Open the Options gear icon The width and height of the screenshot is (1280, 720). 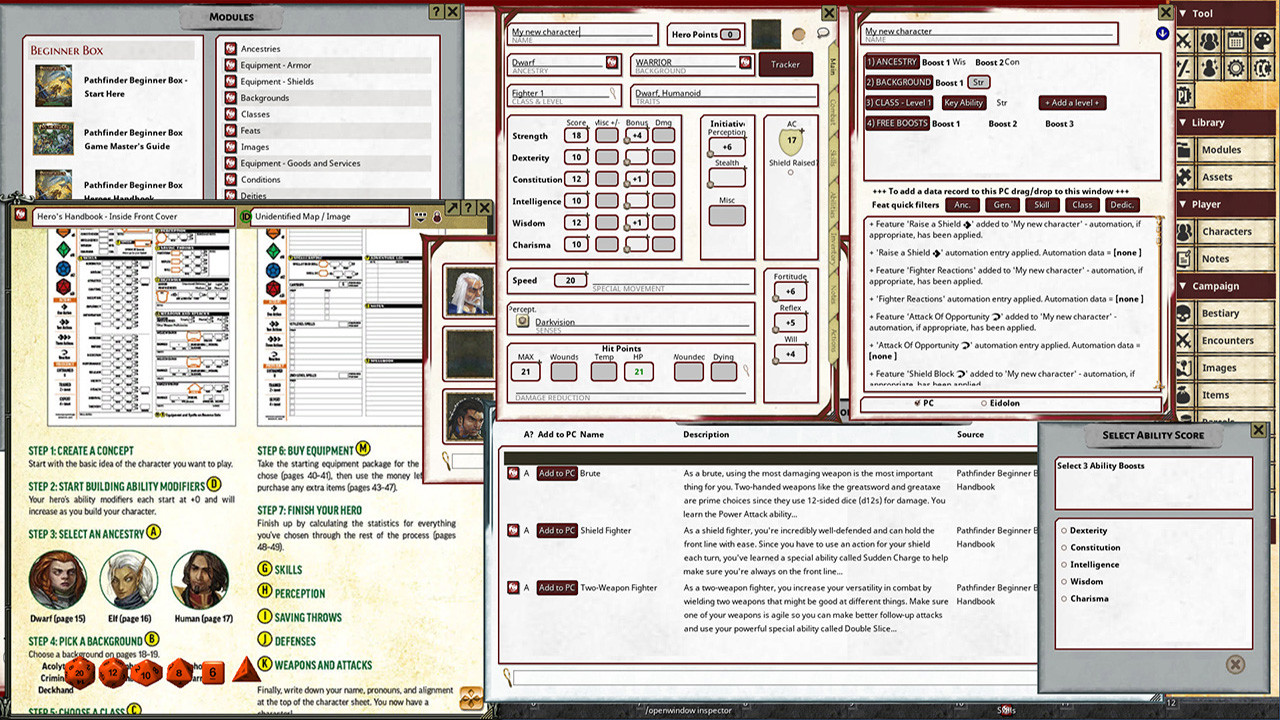pos(1234,67)
